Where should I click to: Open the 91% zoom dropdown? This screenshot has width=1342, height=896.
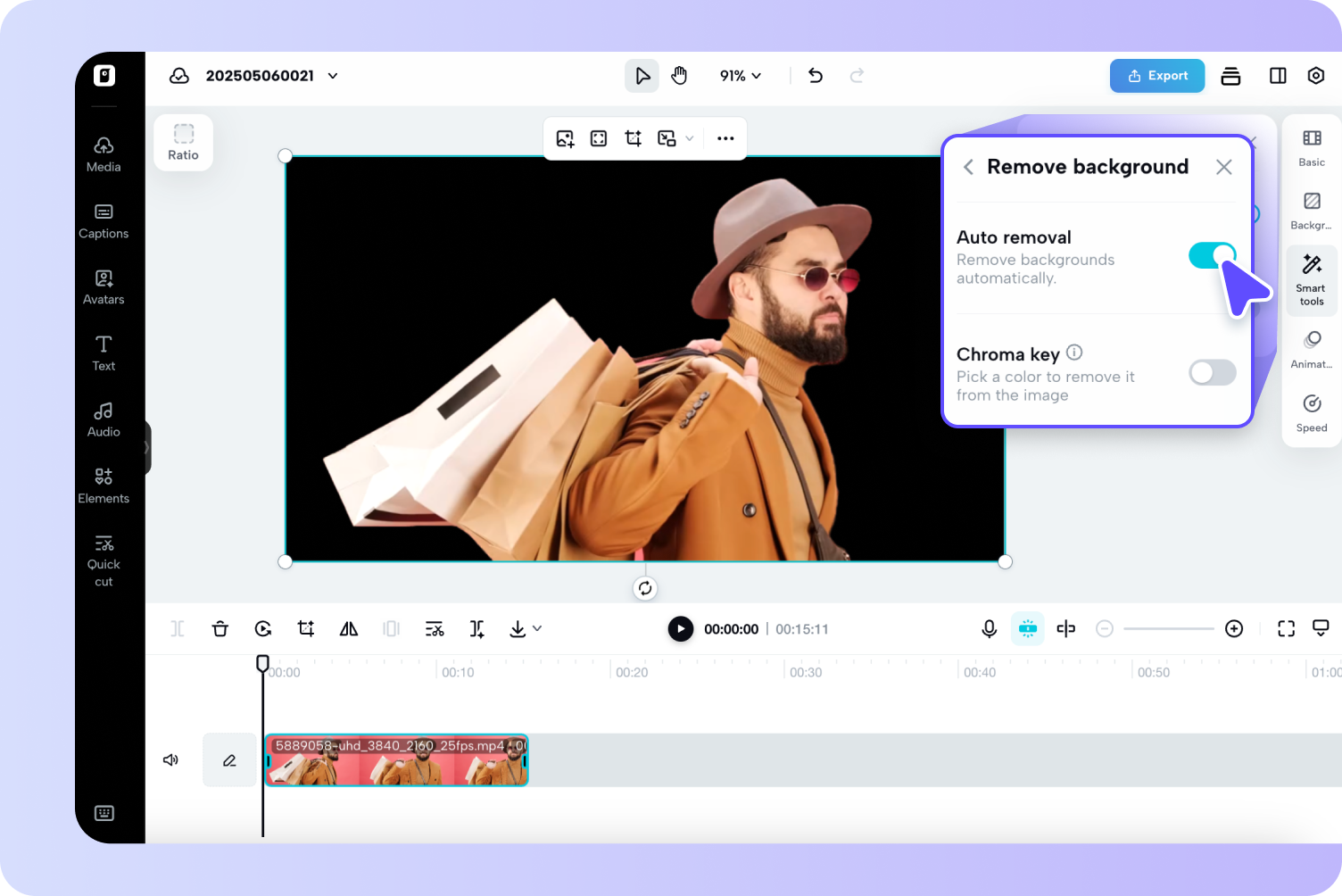(x=741, y=76)
